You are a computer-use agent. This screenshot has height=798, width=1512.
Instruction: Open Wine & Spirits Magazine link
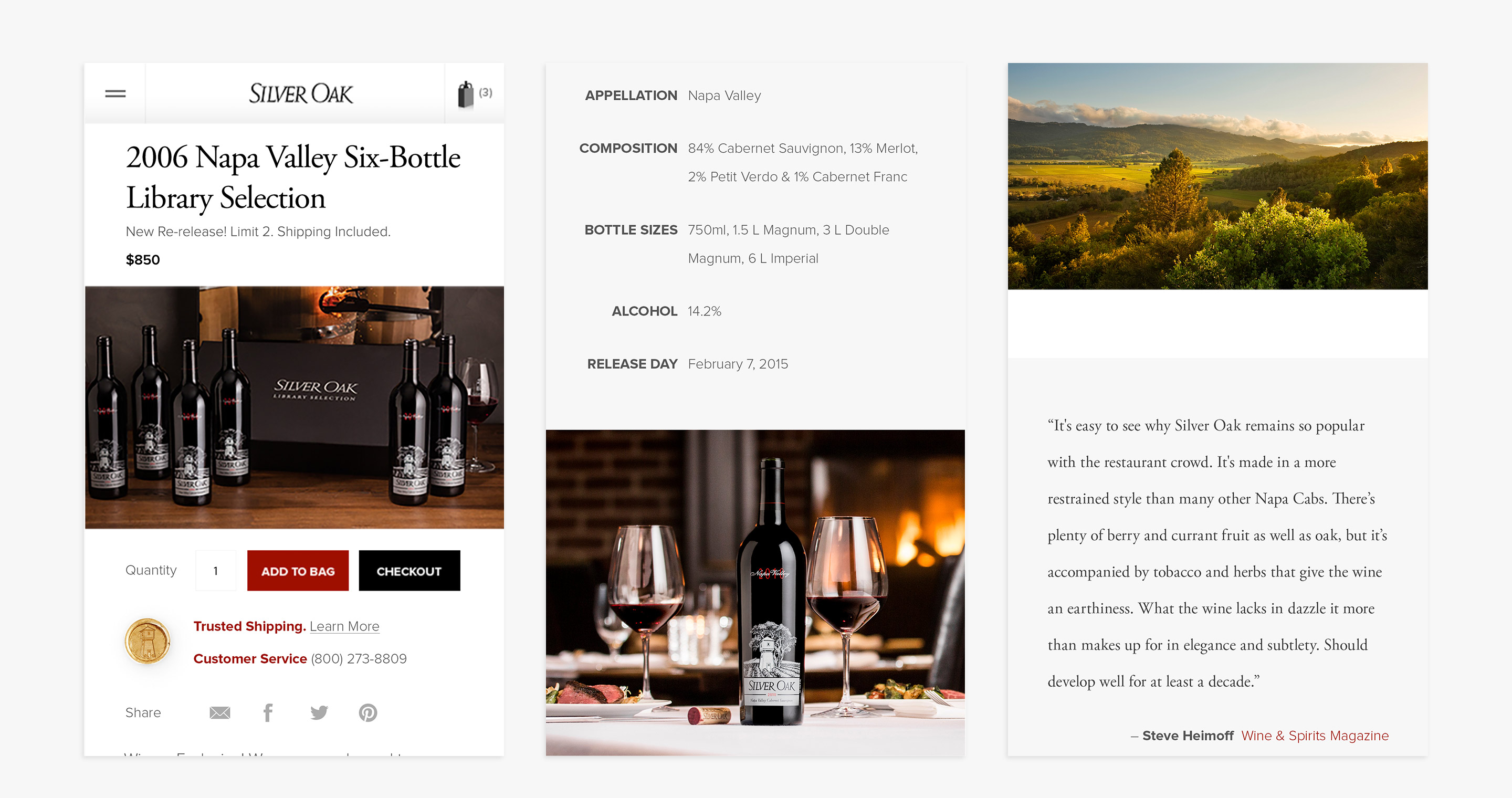(x=1315, y=735)
